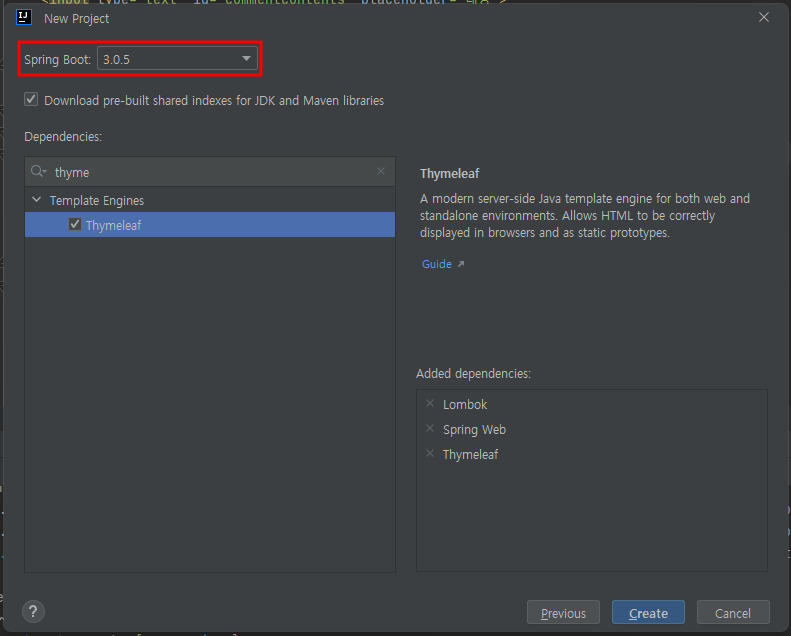
Task: Remove Thymeleaf from added dependencies
Action: point(430,453)
